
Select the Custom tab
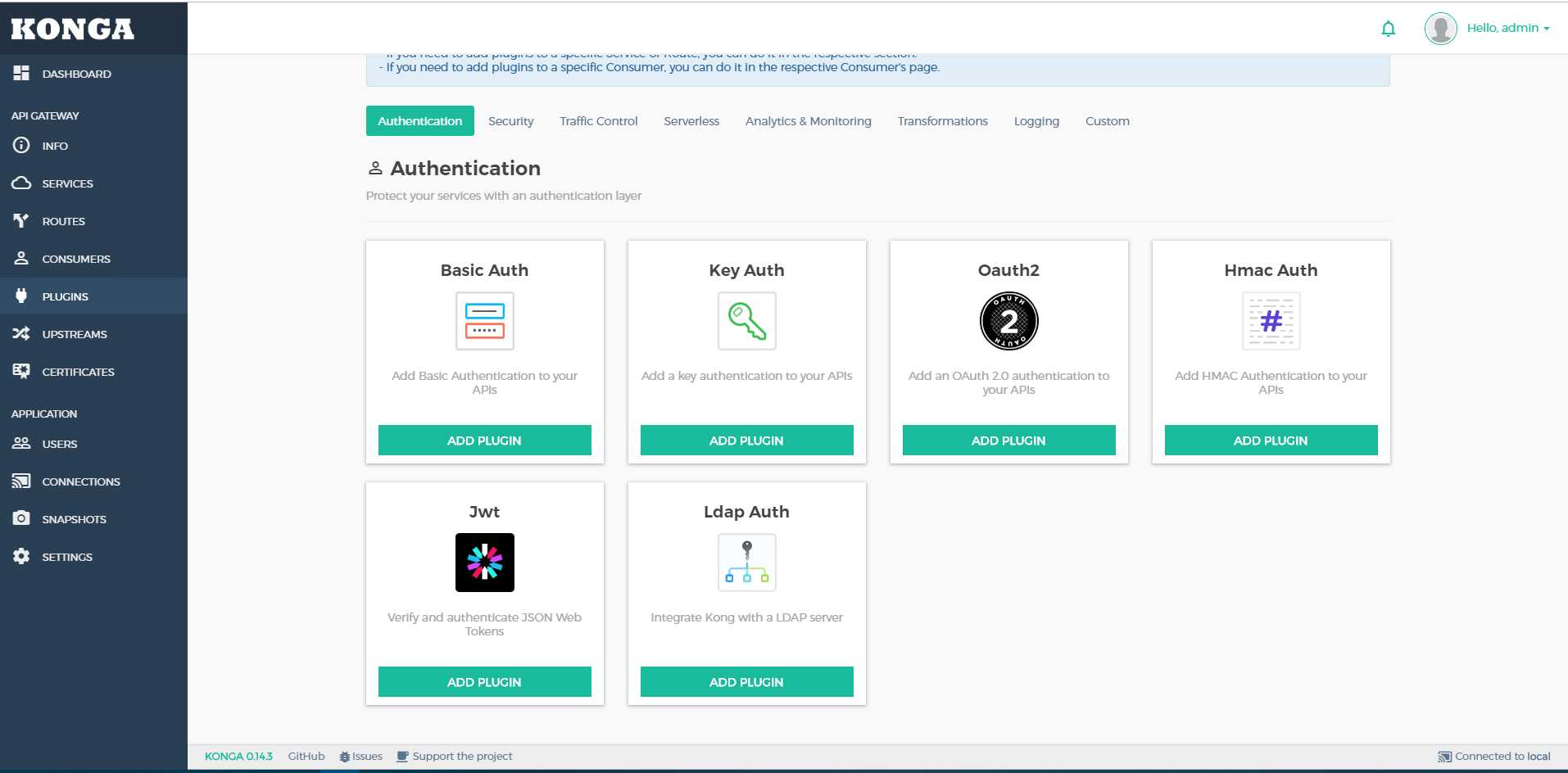tap(1108, 120)
